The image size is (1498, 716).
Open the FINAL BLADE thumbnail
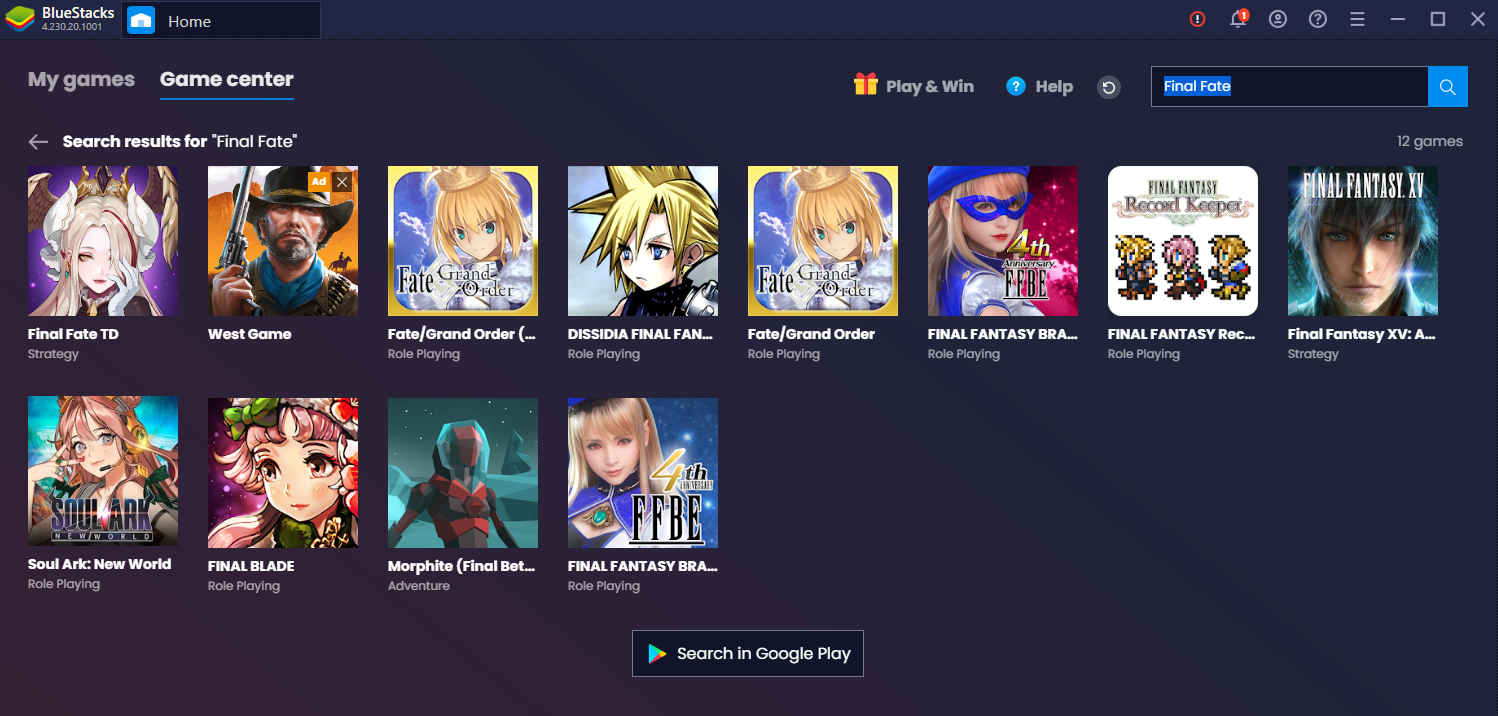(x=283, y=473)
